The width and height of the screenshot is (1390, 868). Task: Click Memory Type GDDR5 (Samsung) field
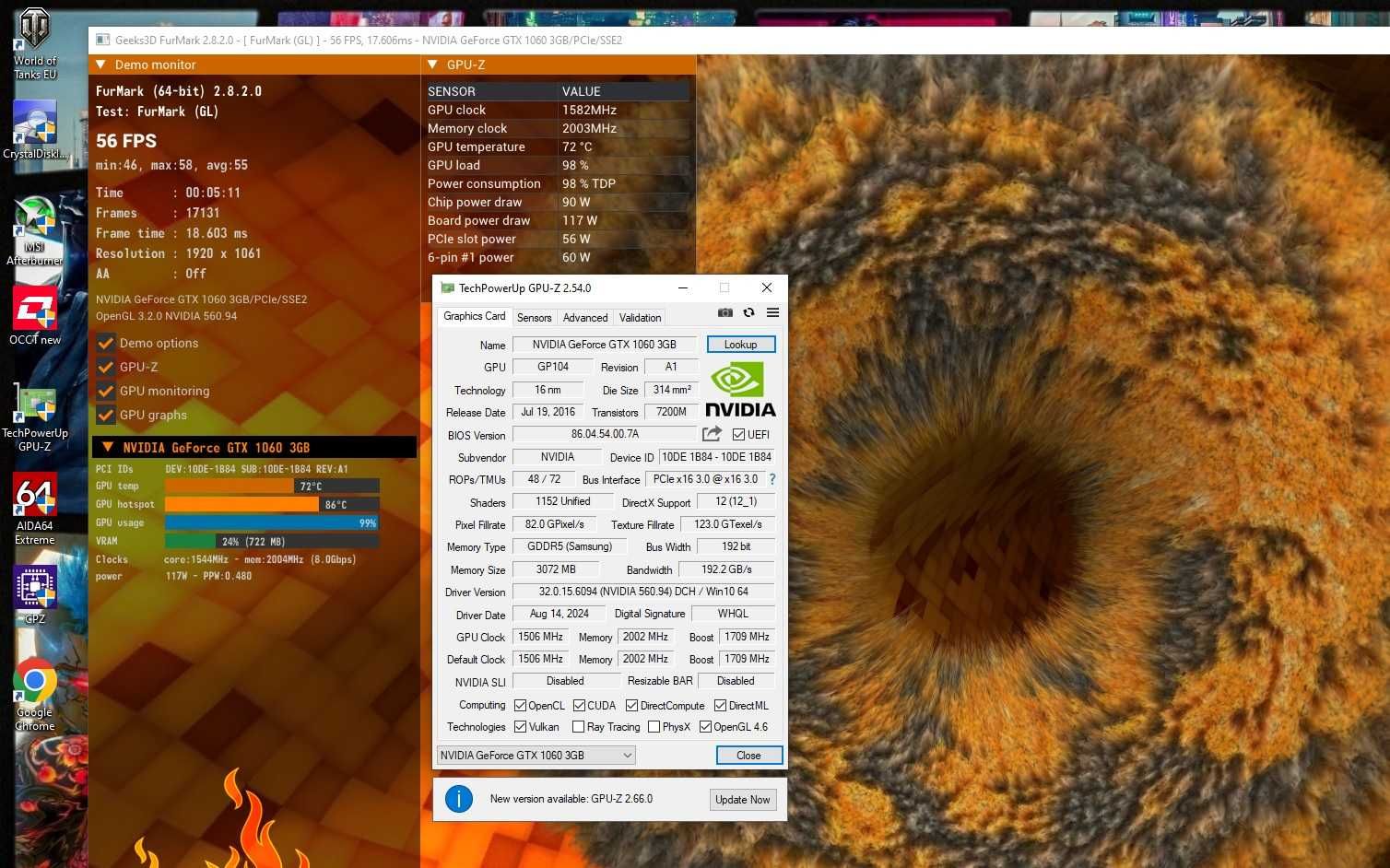[569, 546]
